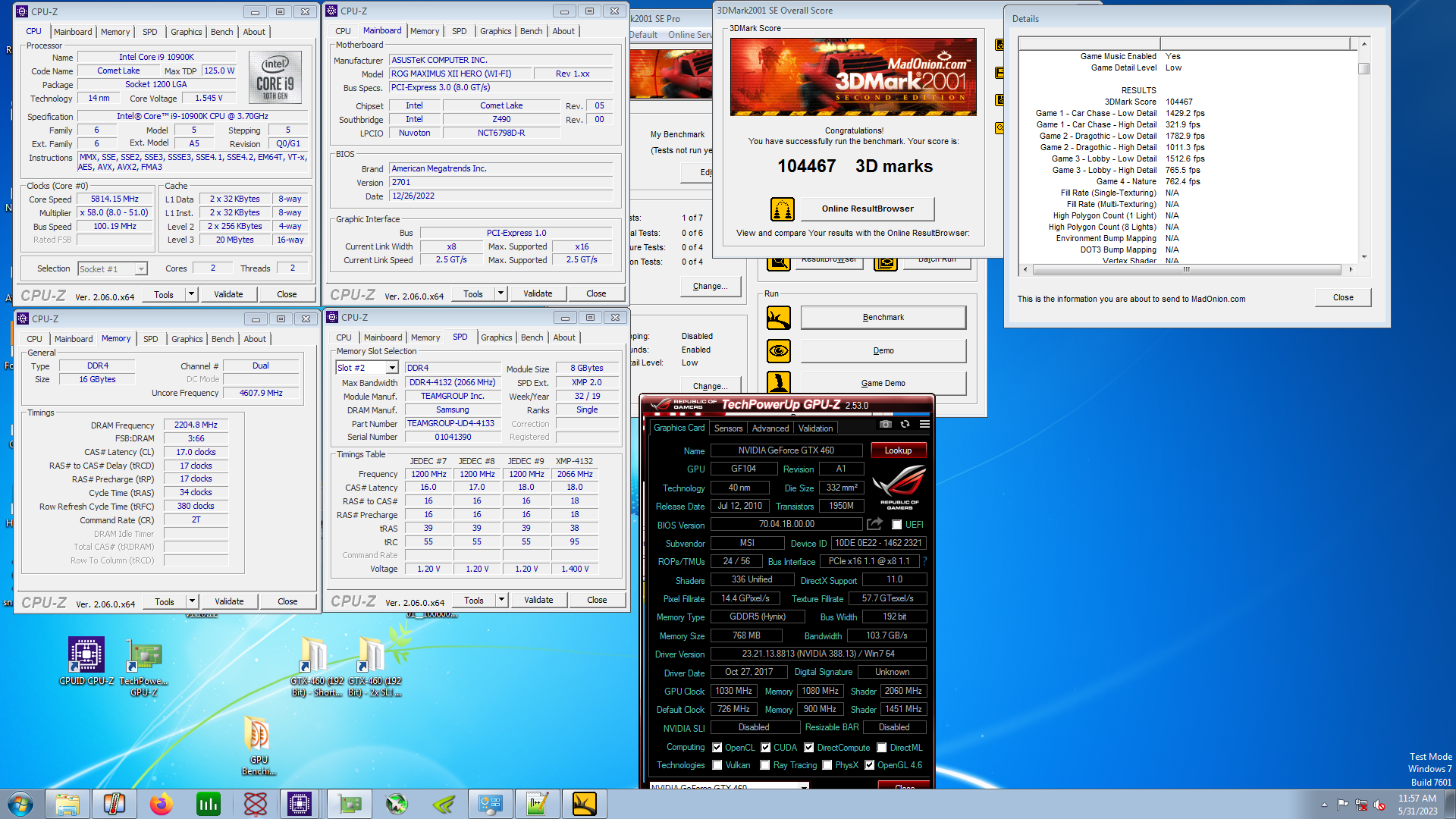Select the GTX 460 2x SLI folder shortcut
The image size is (1456, 819).
coord(375,667)
